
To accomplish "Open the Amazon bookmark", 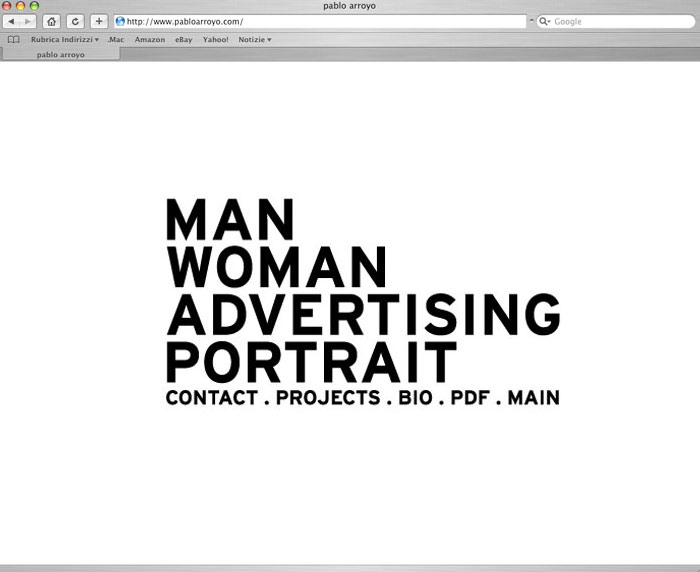I will click(x=150, y=40).
